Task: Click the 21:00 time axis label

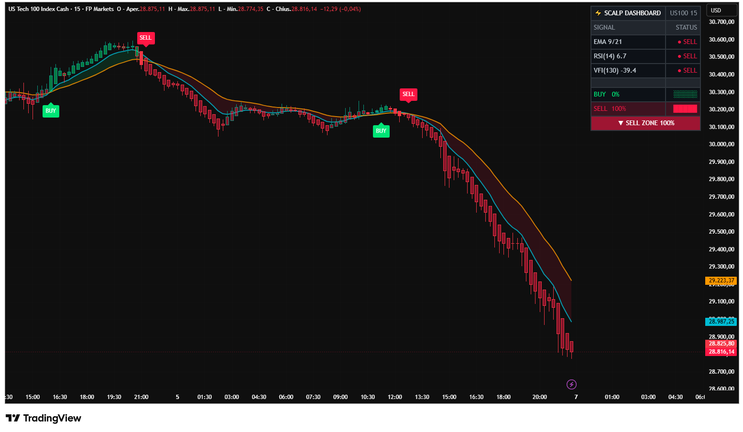Action: coord(141,397)
